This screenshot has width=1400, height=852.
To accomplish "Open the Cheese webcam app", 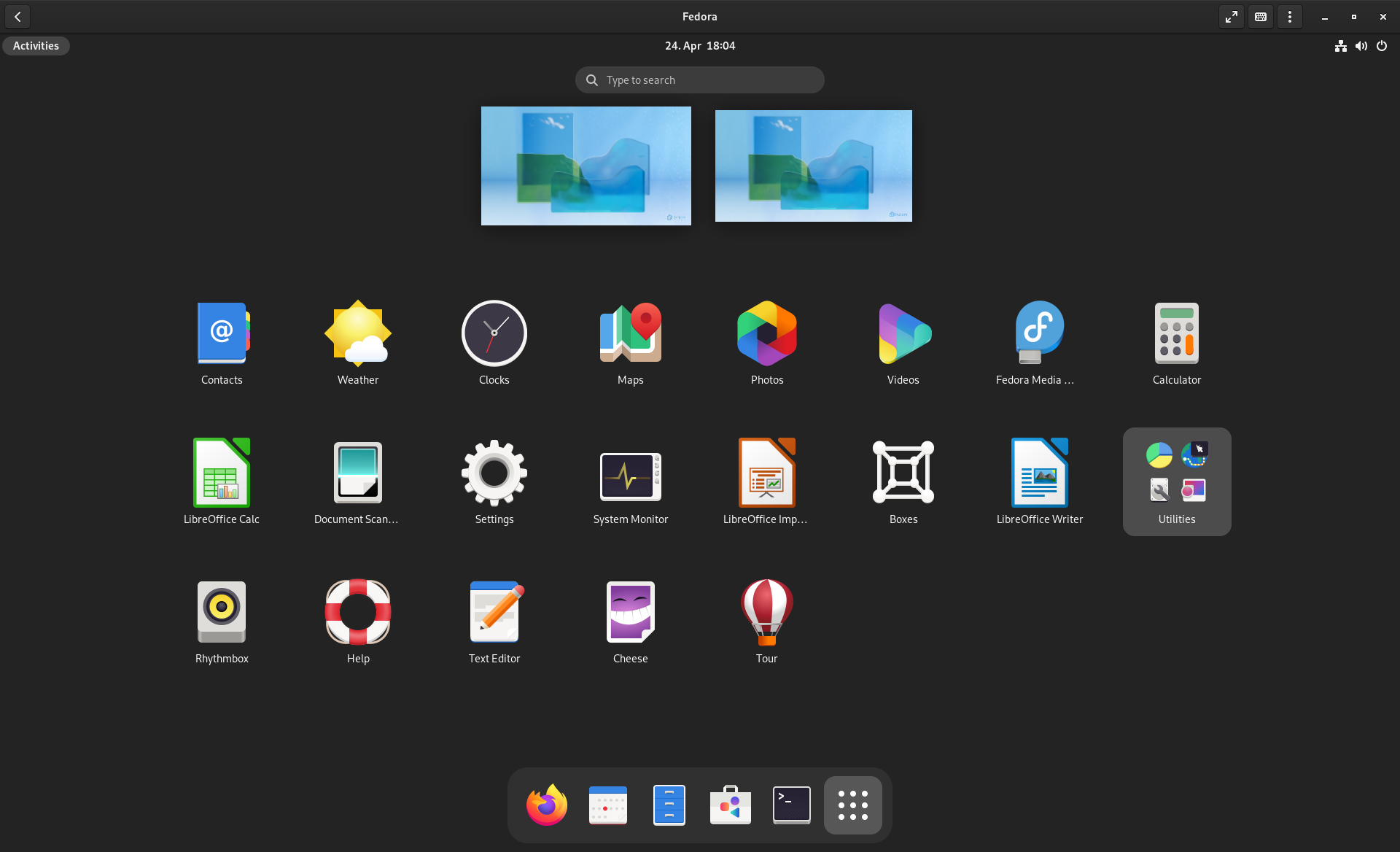I will click(x=631, y=621).
